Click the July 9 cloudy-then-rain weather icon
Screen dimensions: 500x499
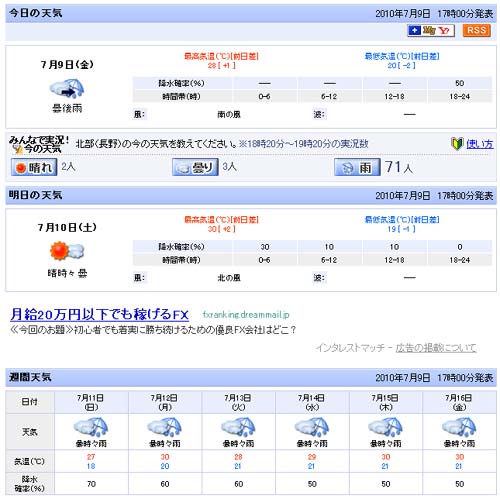pos(67,88)
